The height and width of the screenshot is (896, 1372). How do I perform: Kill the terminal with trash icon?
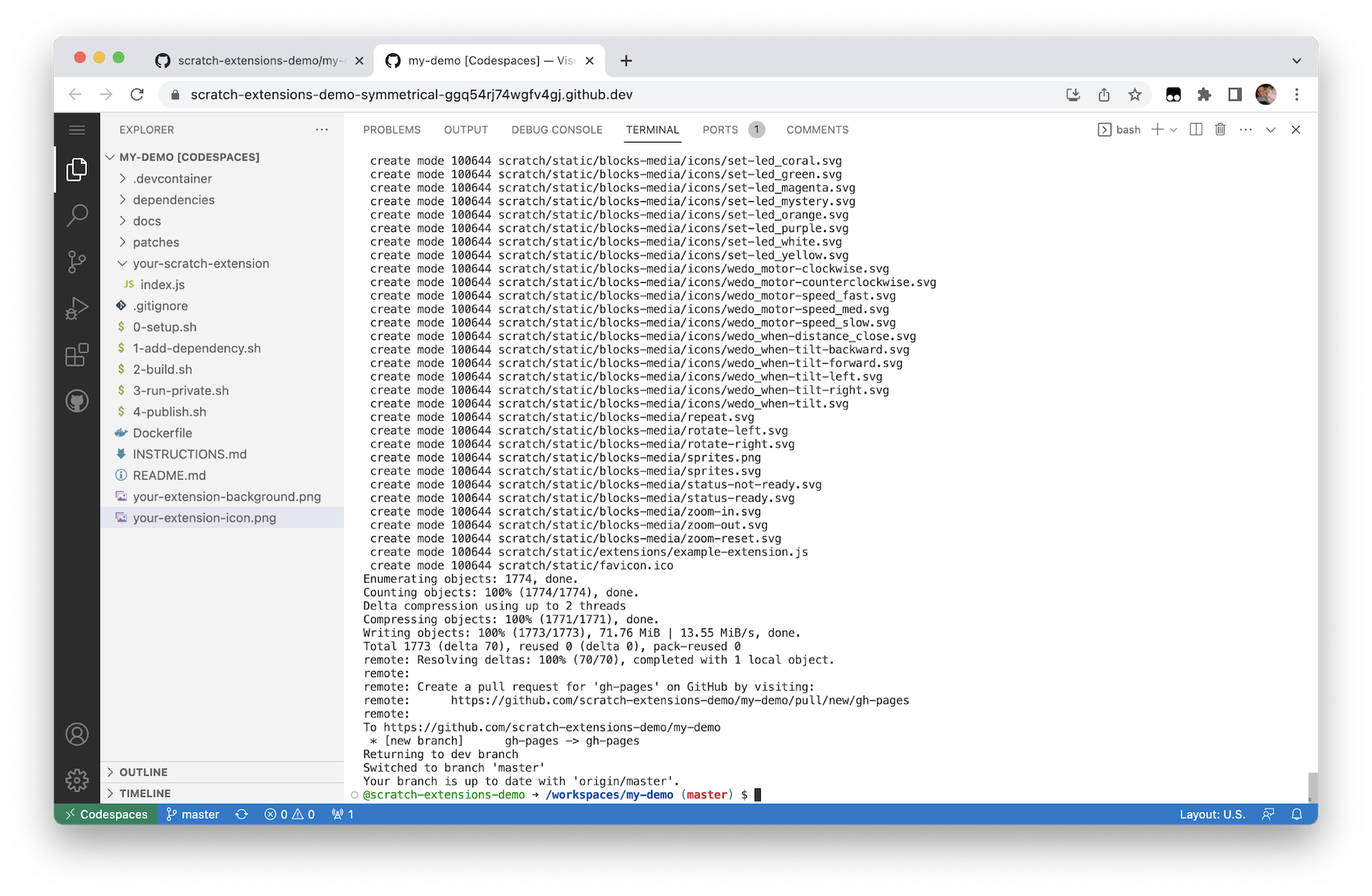pos(1220,130)
